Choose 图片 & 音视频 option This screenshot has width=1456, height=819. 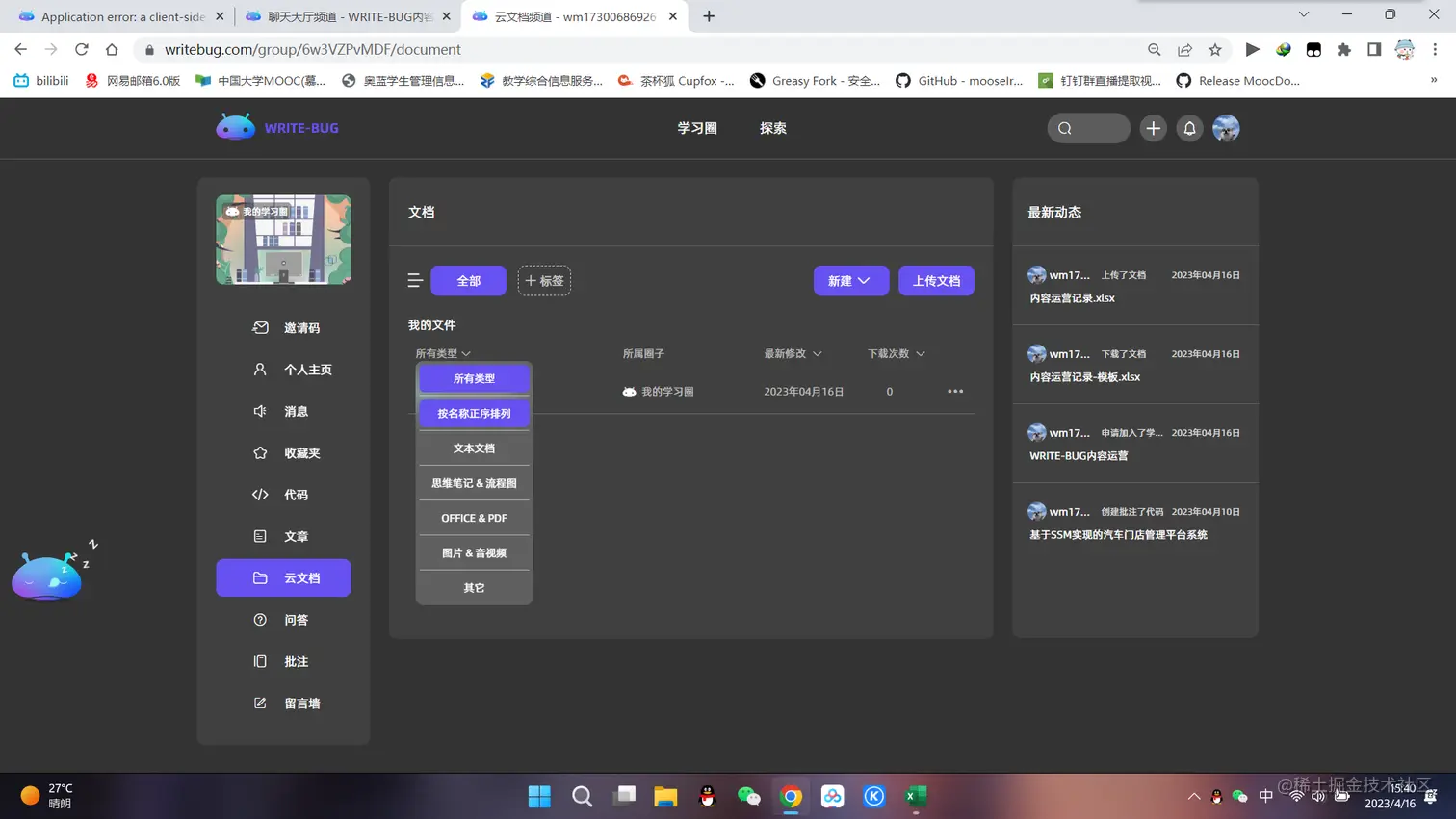(x=474, y=553)
